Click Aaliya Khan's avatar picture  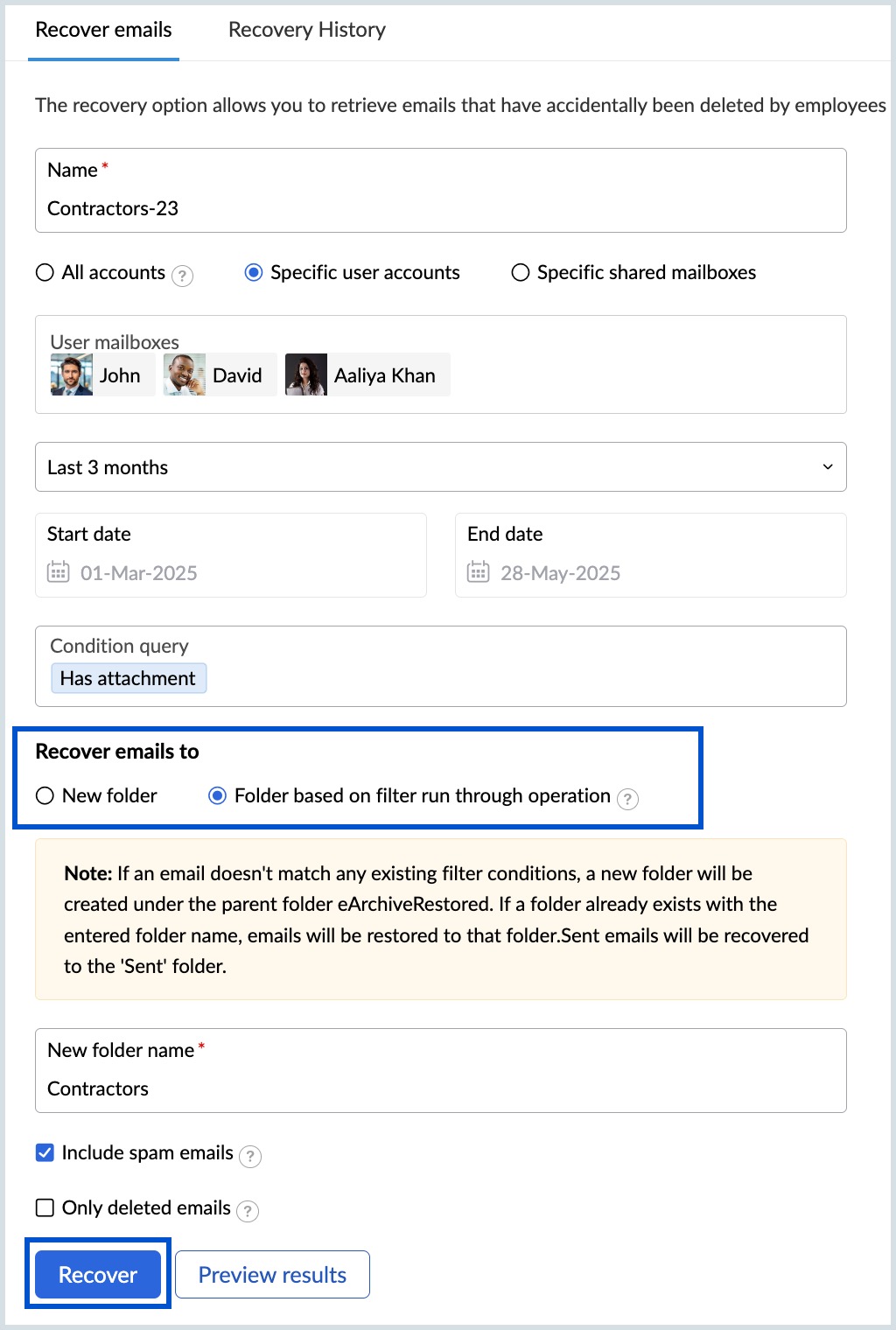pos(306,374)
